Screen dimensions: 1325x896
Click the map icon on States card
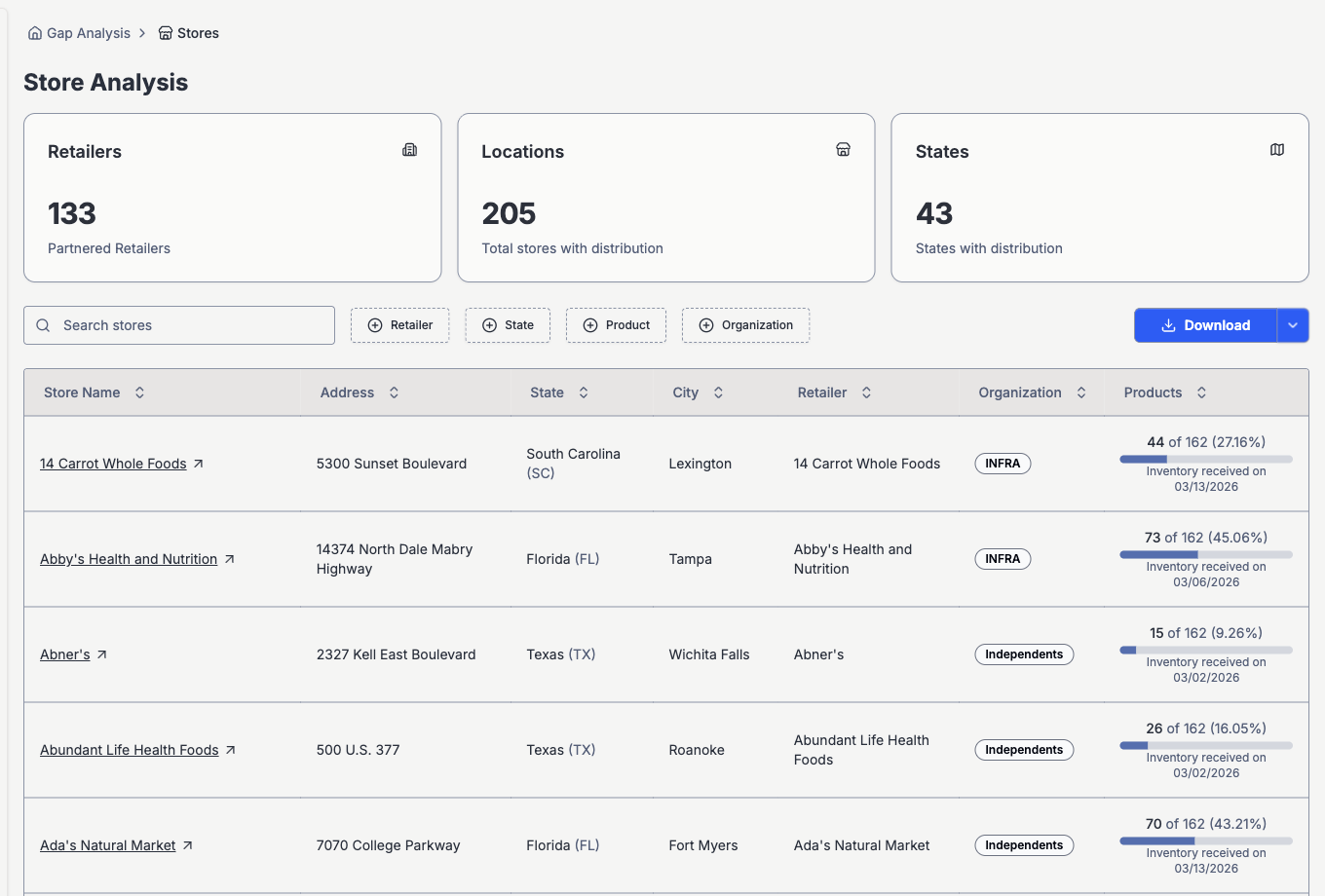tap(1277, 150)
